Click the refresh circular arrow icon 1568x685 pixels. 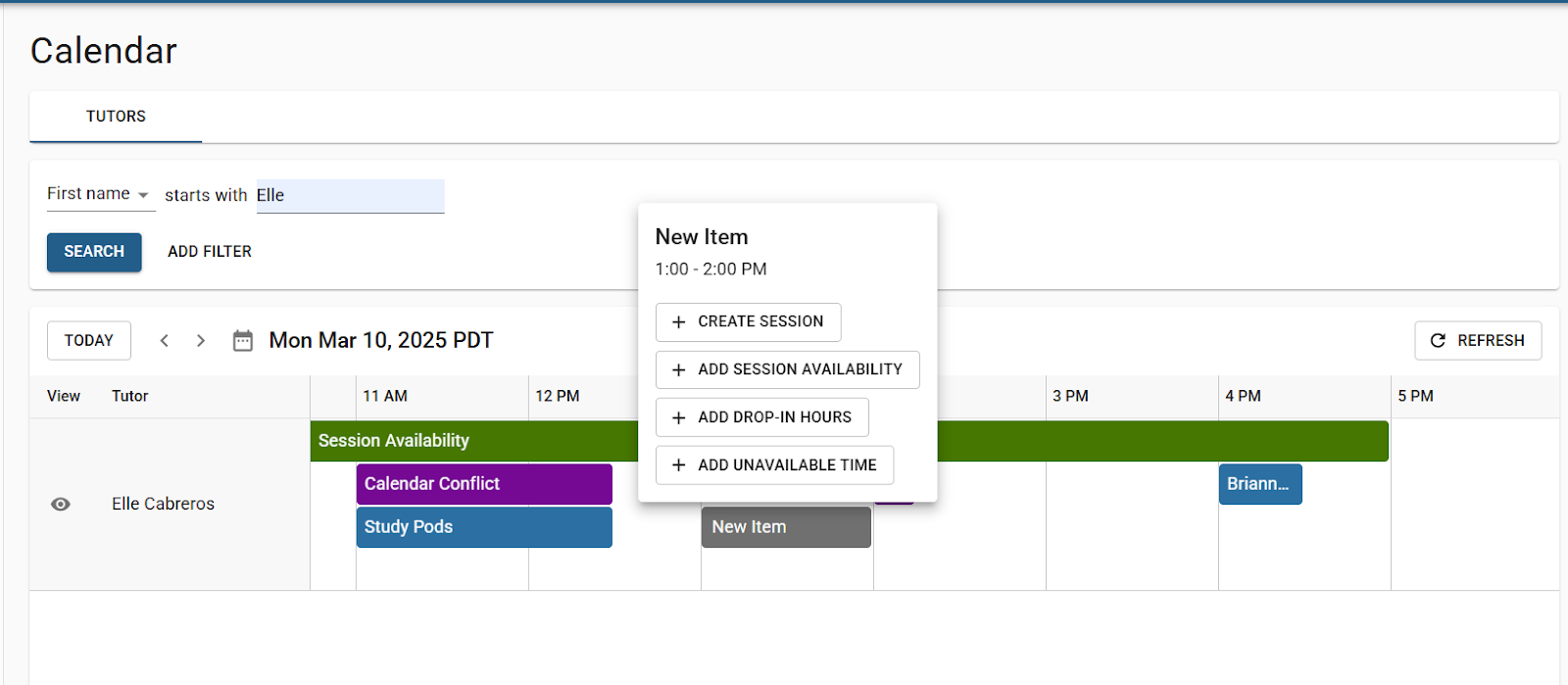tap(1438, 340)
